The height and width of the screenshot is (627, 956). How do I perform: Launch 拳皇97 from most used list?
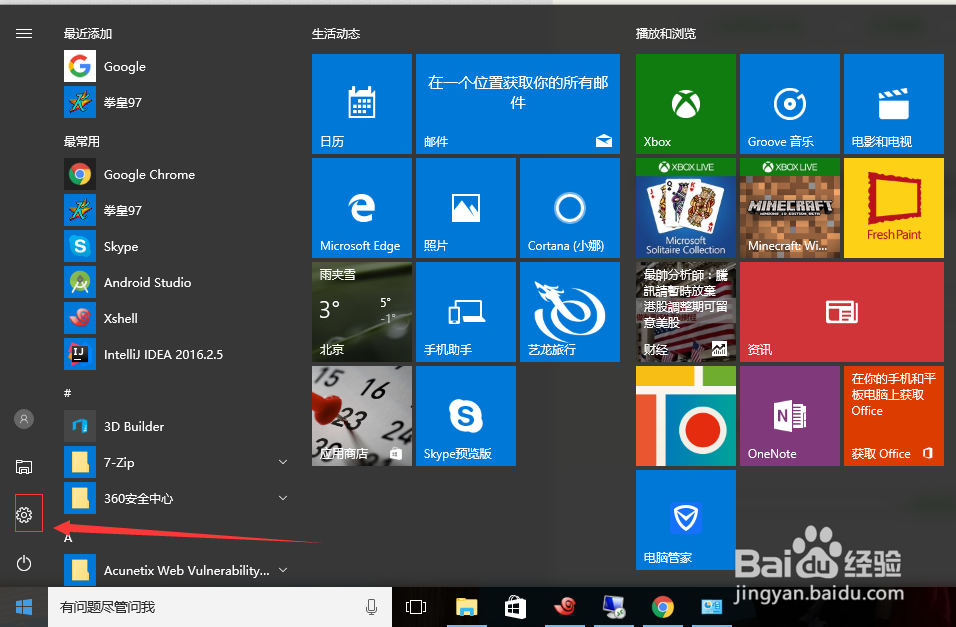point(176,210)
